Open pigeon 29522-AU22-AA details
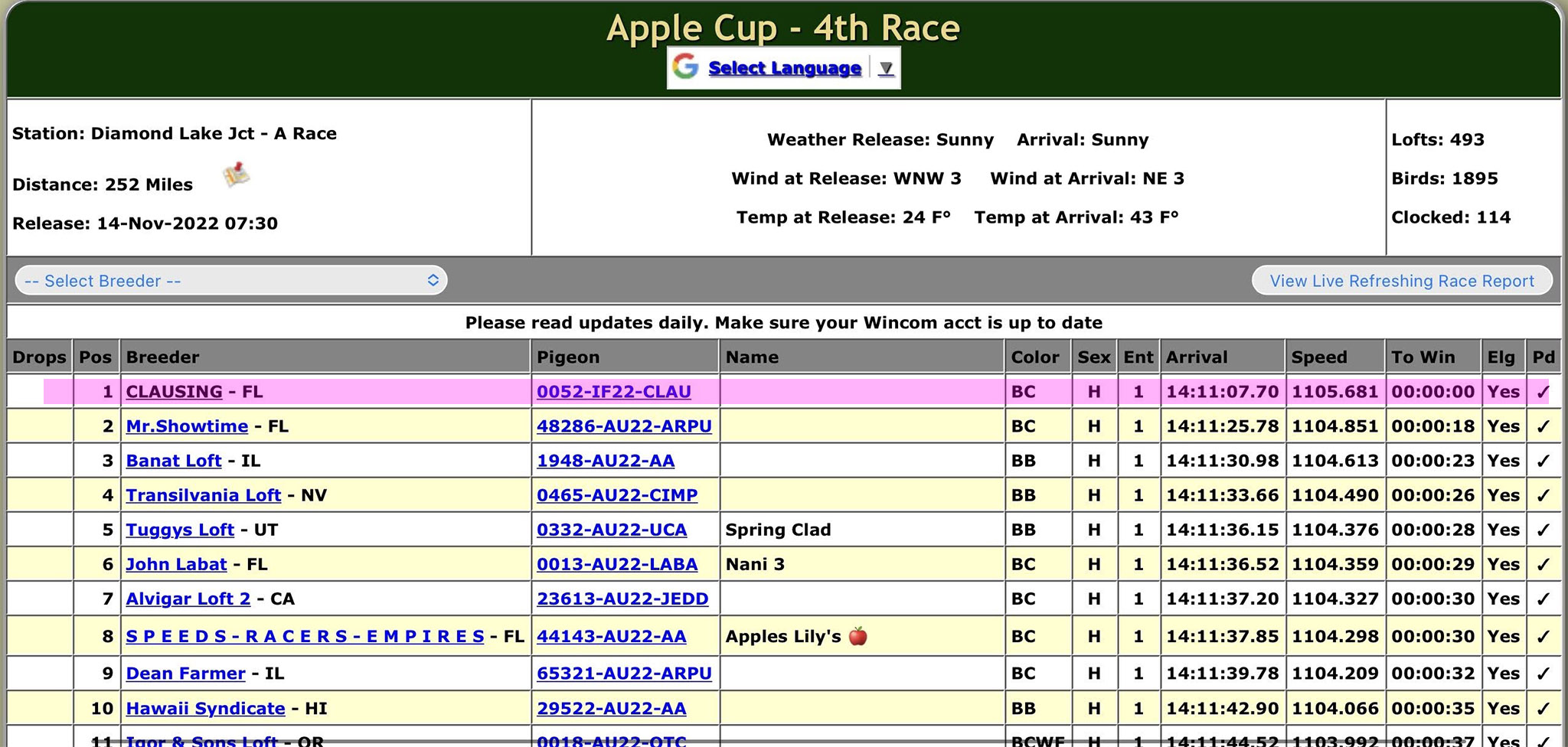 612,709
